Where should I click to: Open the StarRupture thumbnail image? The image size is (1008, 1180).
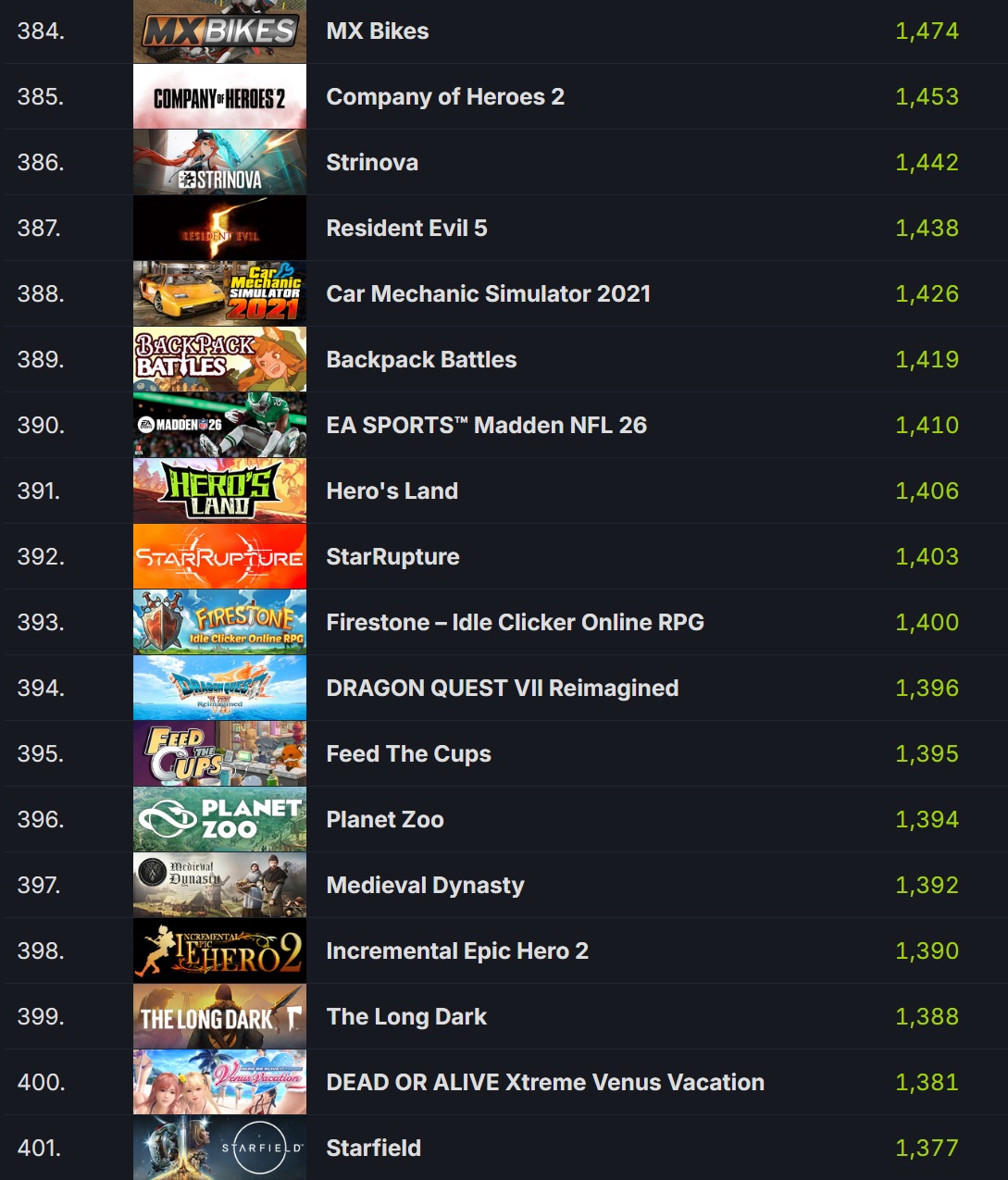[x=219, y=557]
